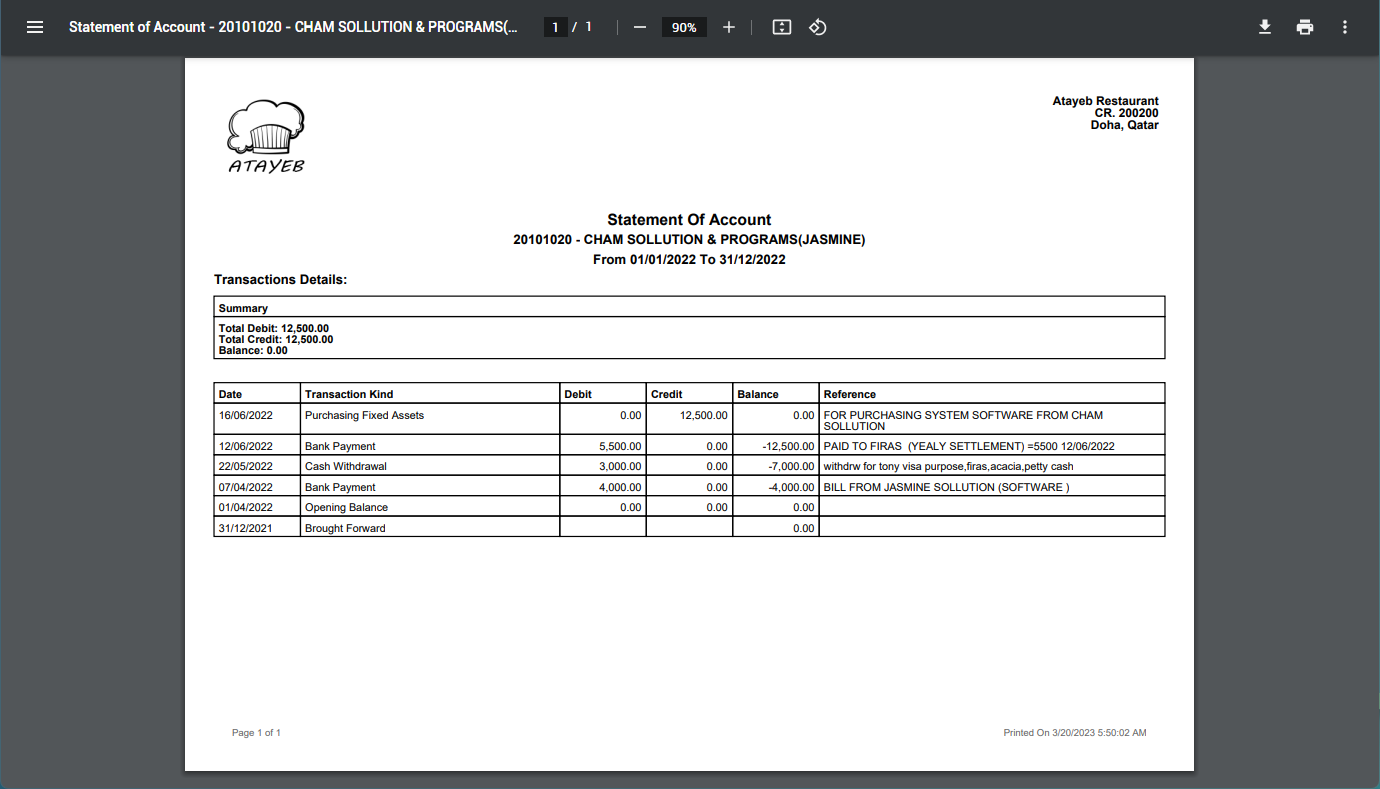Image resolution: width=1380 pixels, height=789 pixels.
Task: Click the Transactions Details label
Action: (x=280, y=280)
